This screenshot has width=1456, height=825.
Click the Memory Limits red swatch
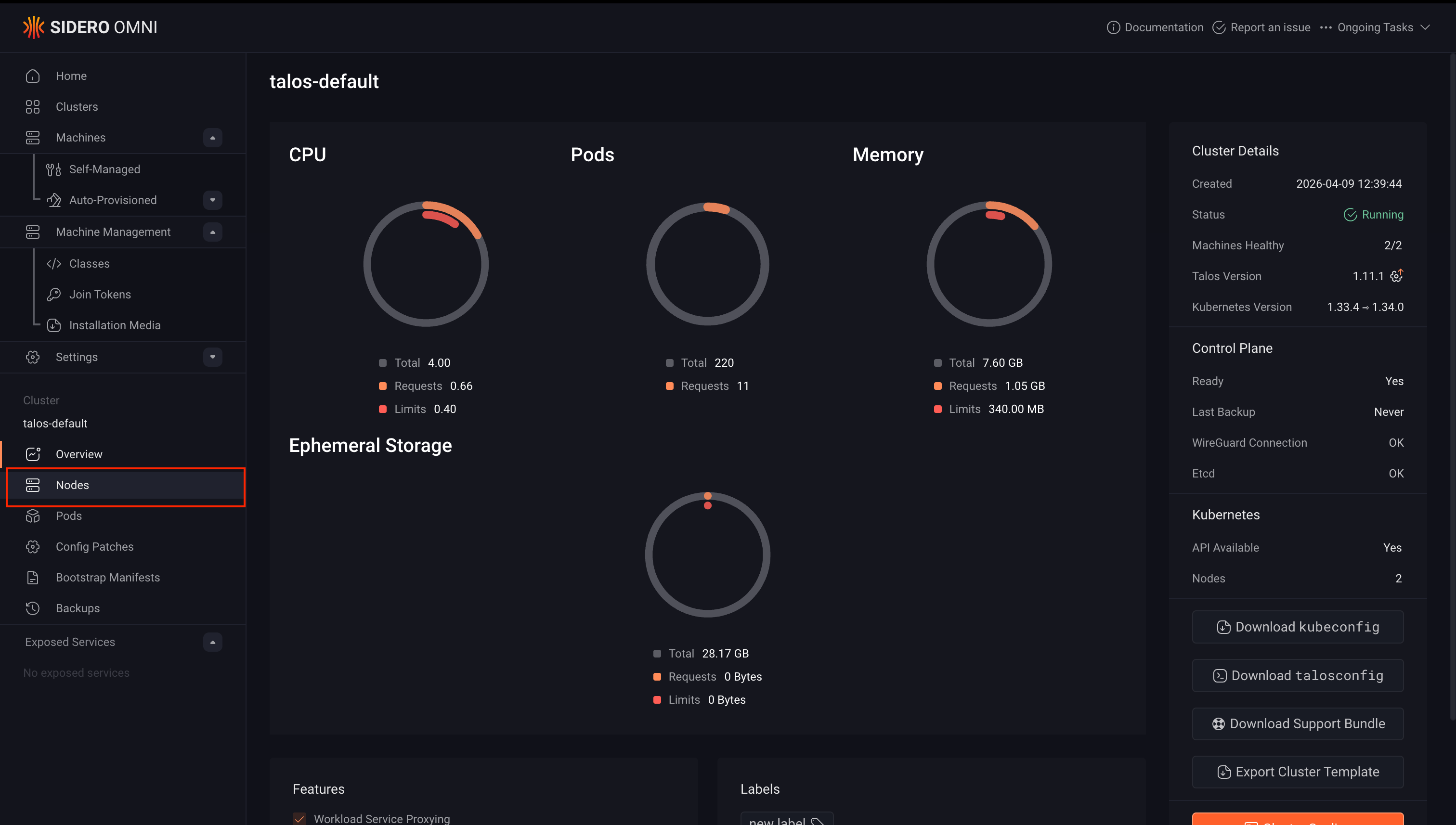coord(937,409)
